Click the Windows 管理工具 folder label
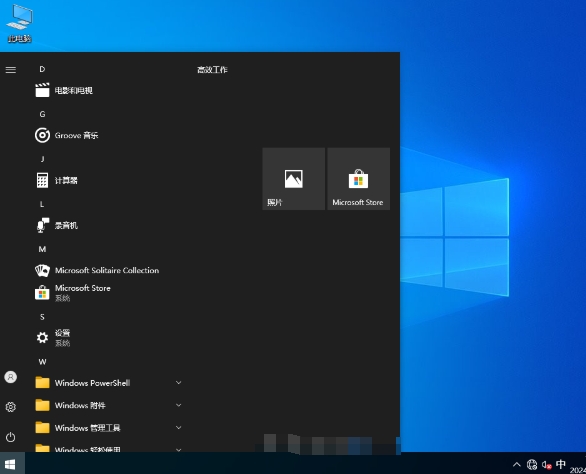The width and height of the screenshot is (586, 474). point(87,428)
